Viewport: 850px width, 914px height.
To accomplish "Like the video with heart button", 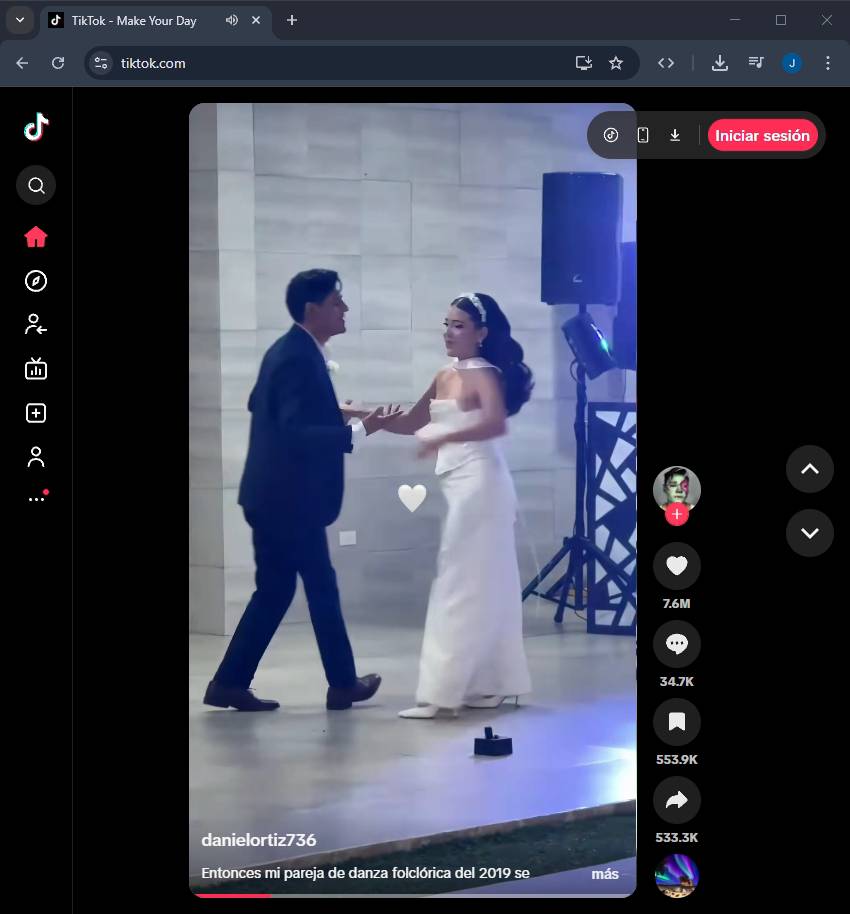I will click(677, 566).
